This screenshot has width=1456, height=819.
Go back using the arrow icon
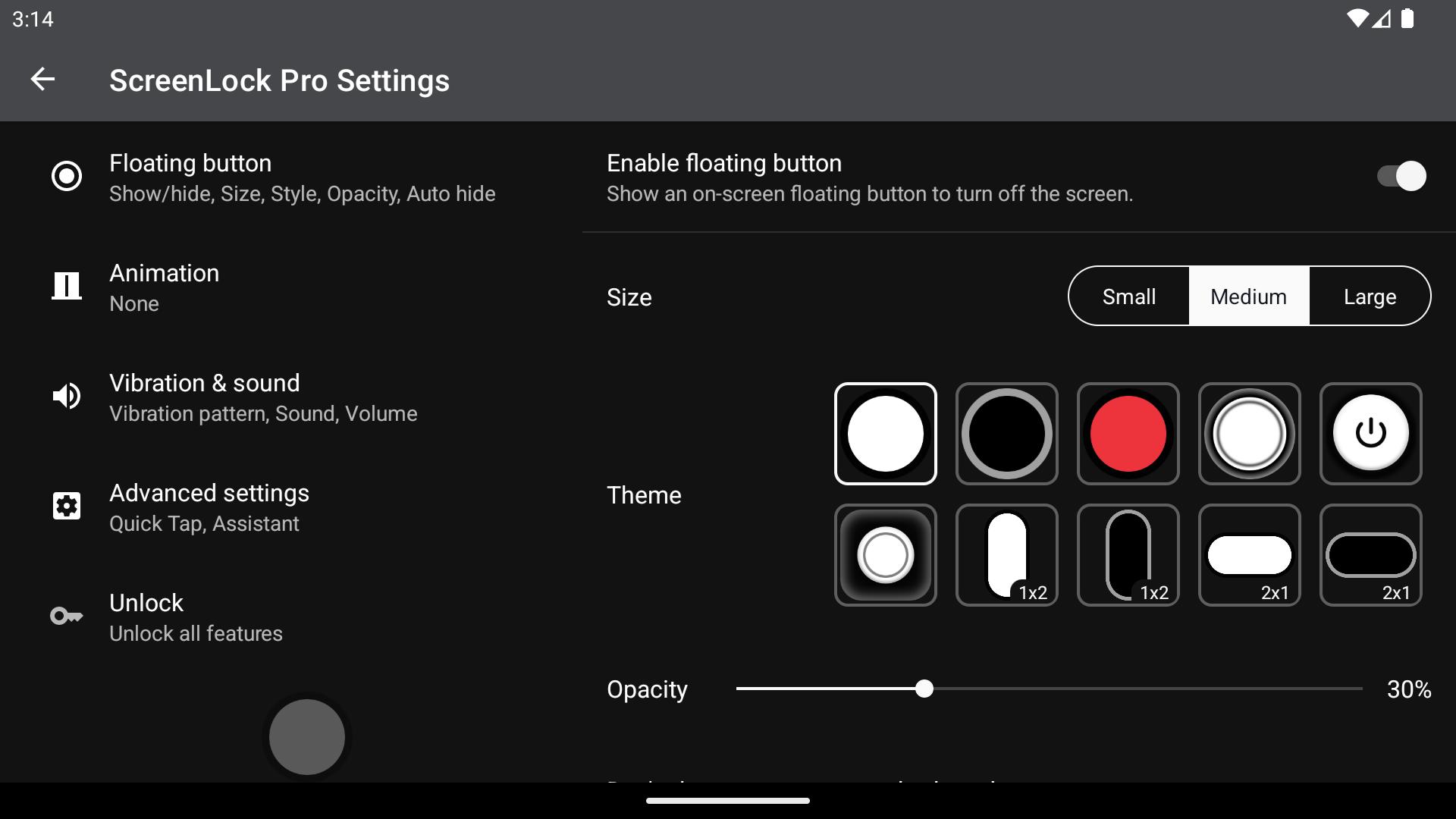[42, 79]
